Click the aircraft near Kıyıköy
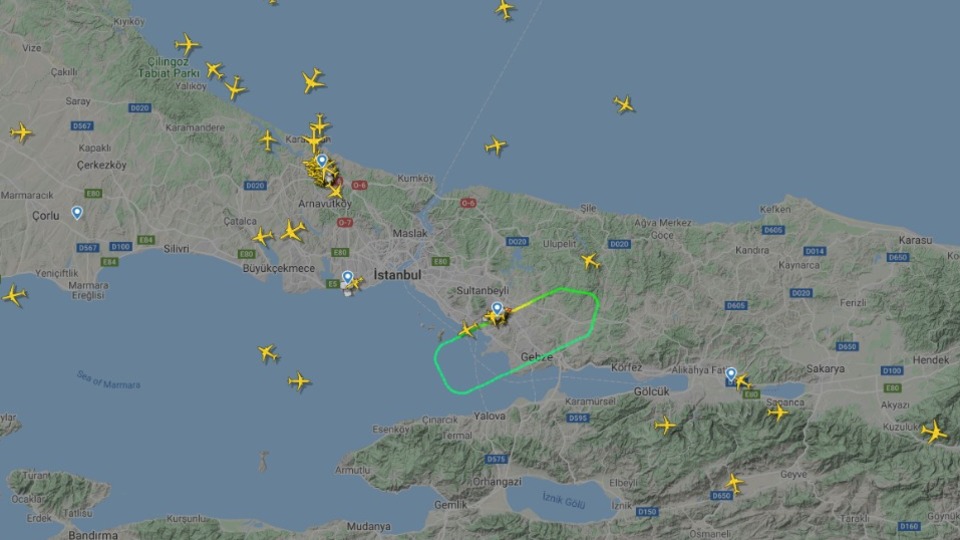The image size is (960, 540). [x=187, y=44]
